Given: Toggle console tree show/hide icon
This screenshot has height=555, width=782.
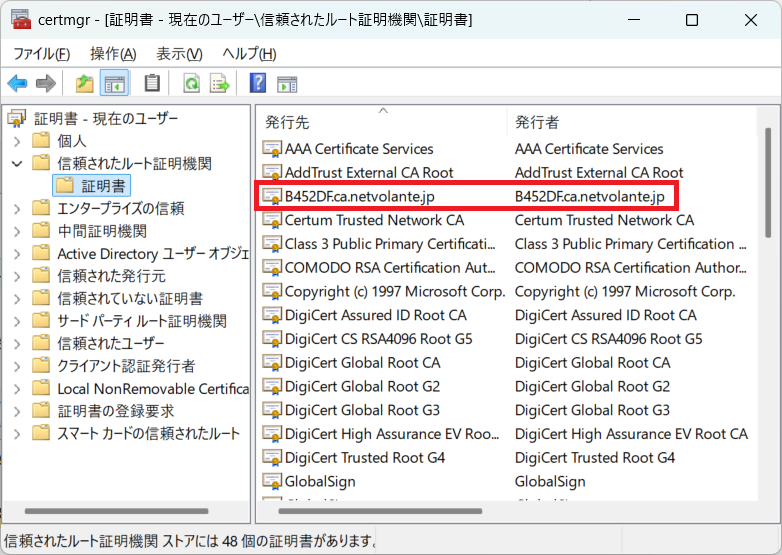Looking at the screenshot, I should (114, 83).
